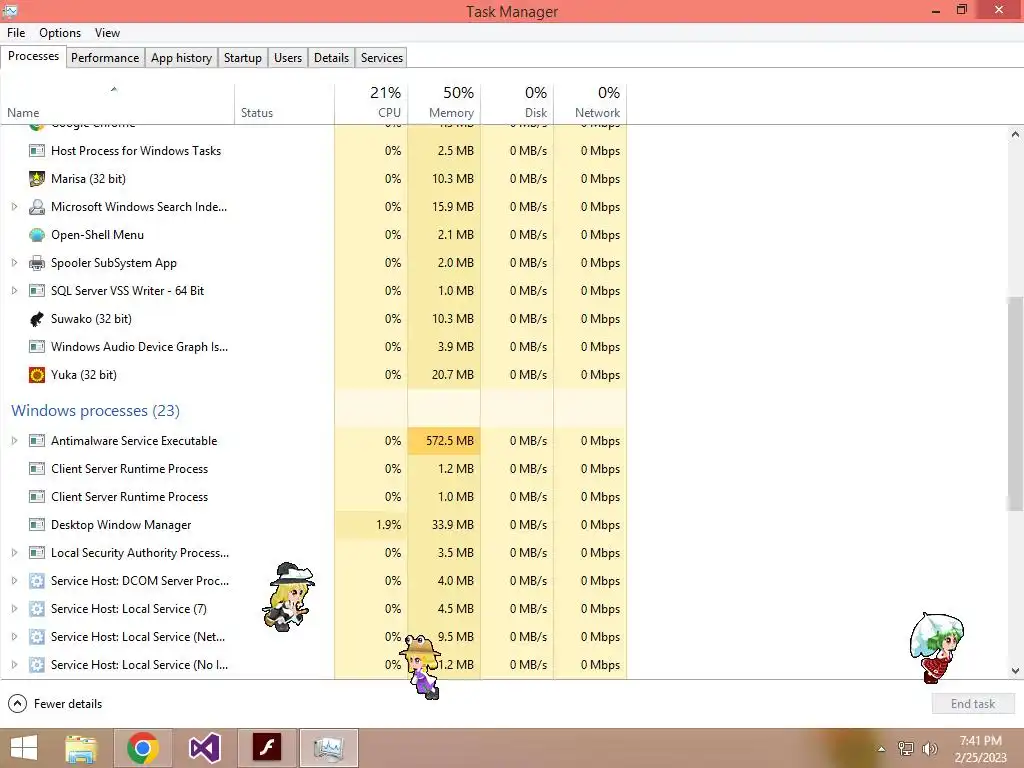
Task: Sort by the Disk column header
Action: [x=517, y=104]
